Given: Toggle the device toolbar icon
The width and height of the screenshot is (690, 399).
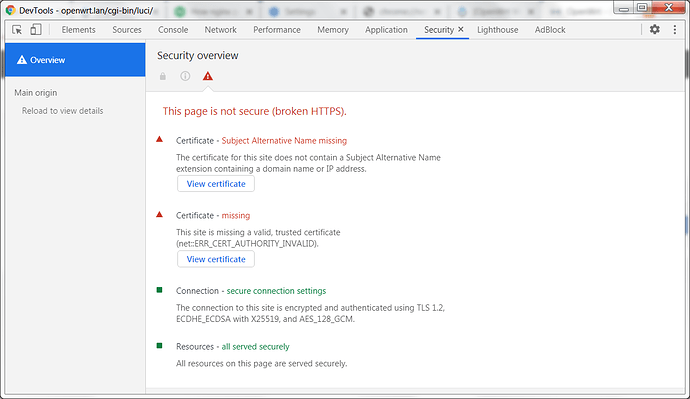Looking at the screenshot, I should click(x=36, y=29).
